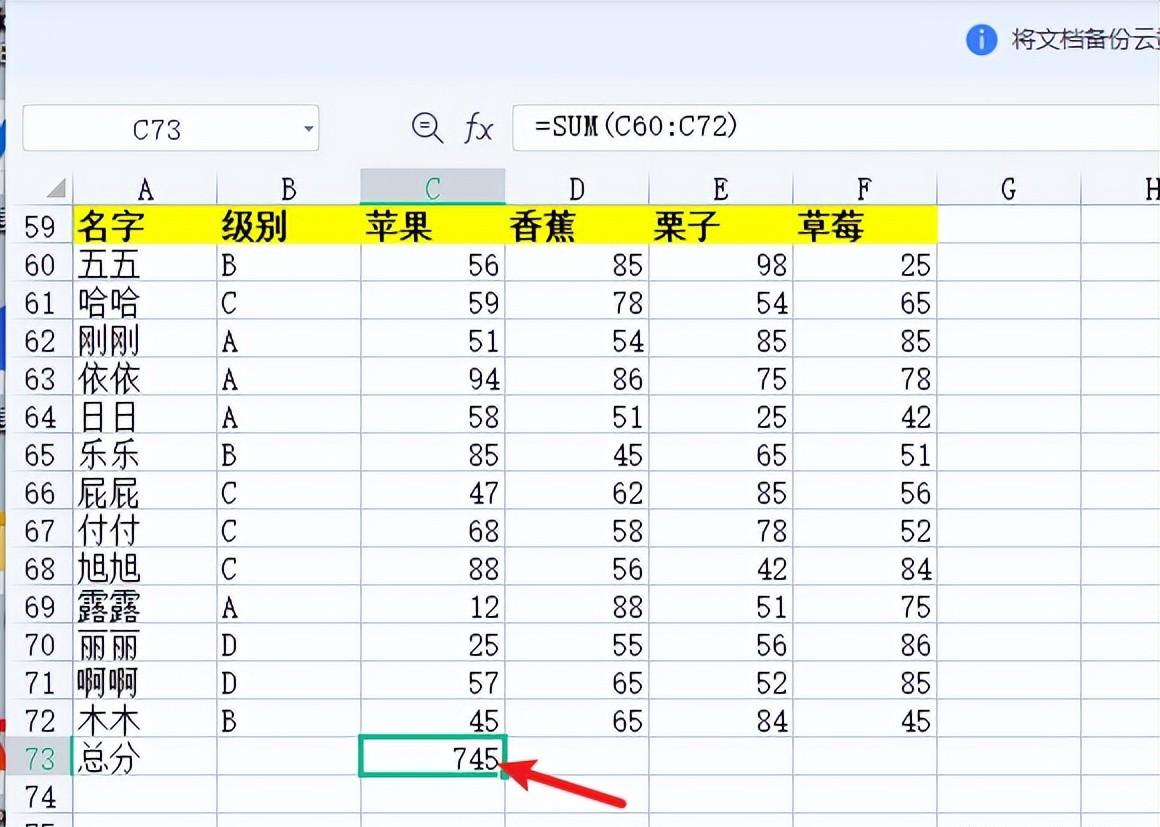Screen dimensions: 1160x827
Task: Click name cell 丽丽
Action: [x=145, y=644]
